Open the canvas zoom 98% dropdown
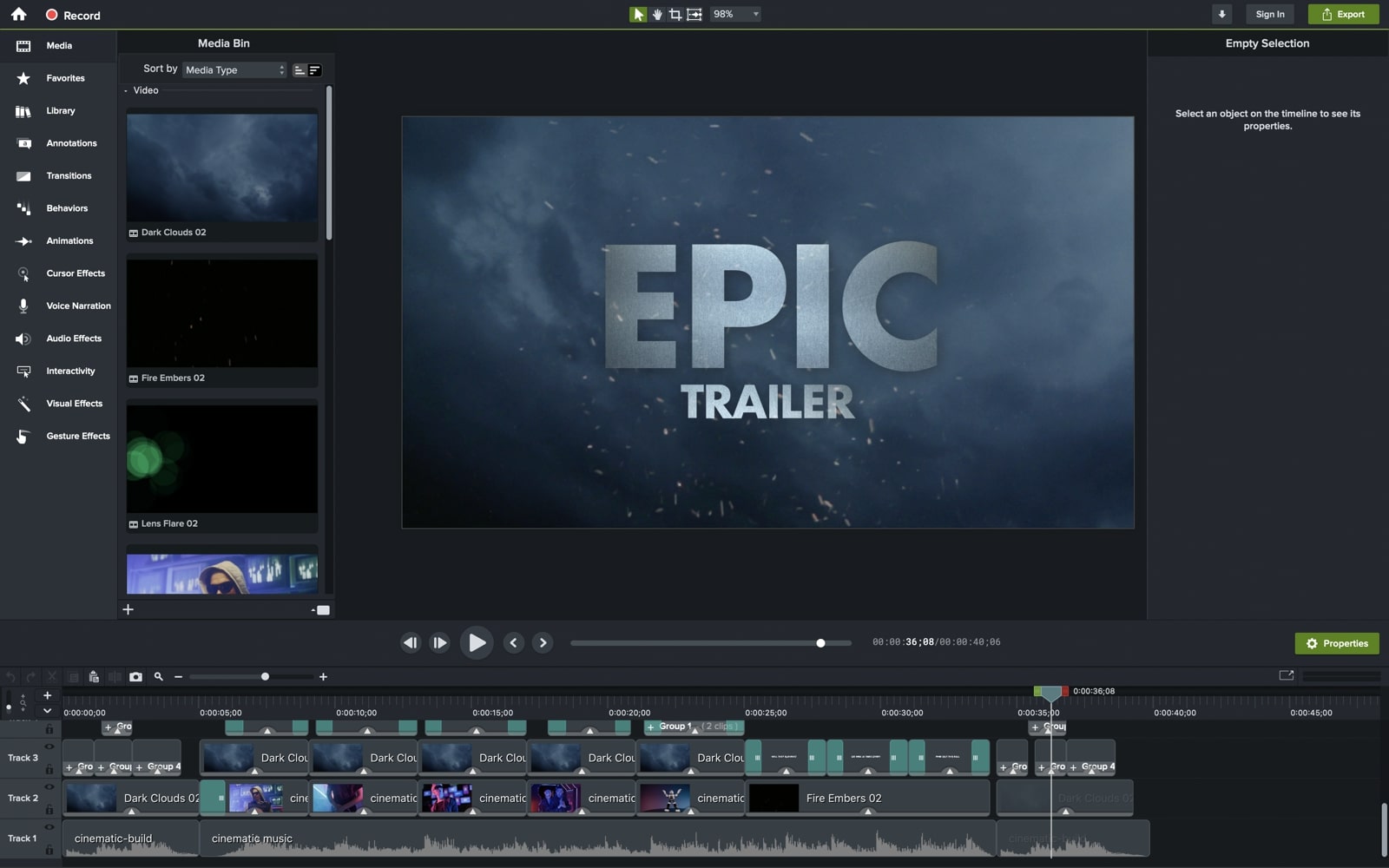The height and width of the screenshot is (868, 1389). (x=736, y=15)
